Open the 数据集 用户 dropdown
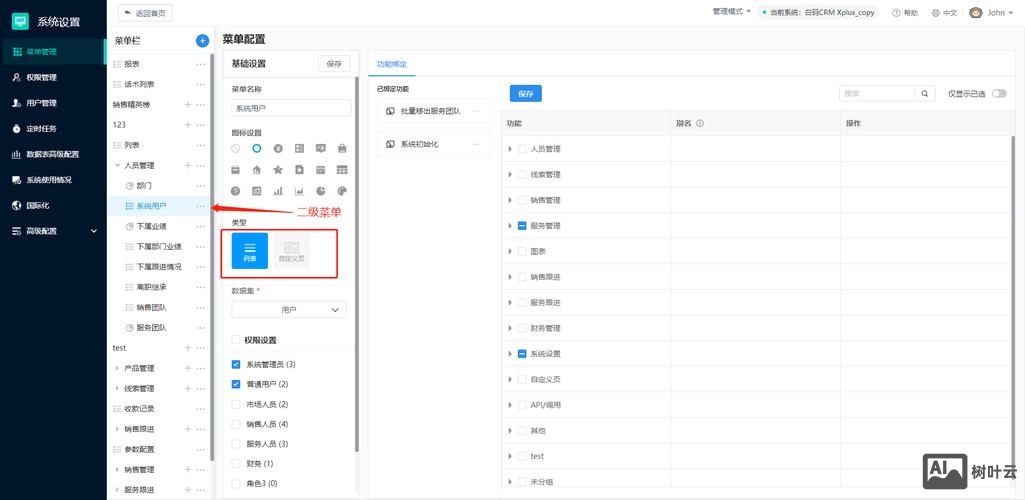The image size is (1025, 500). tap(289, 310)
